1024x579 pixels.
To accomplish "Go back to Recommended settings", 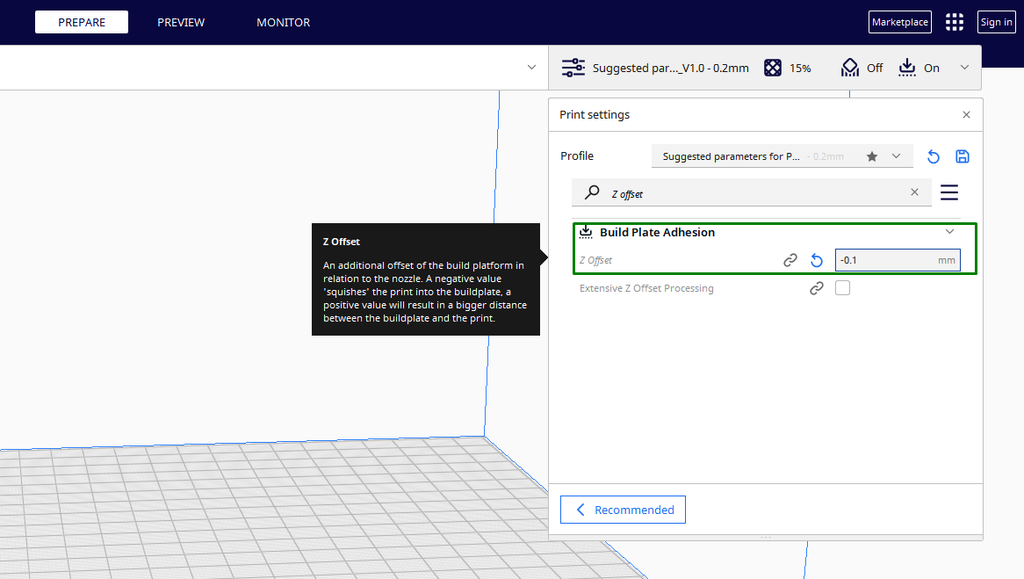I will click(622, 510).
